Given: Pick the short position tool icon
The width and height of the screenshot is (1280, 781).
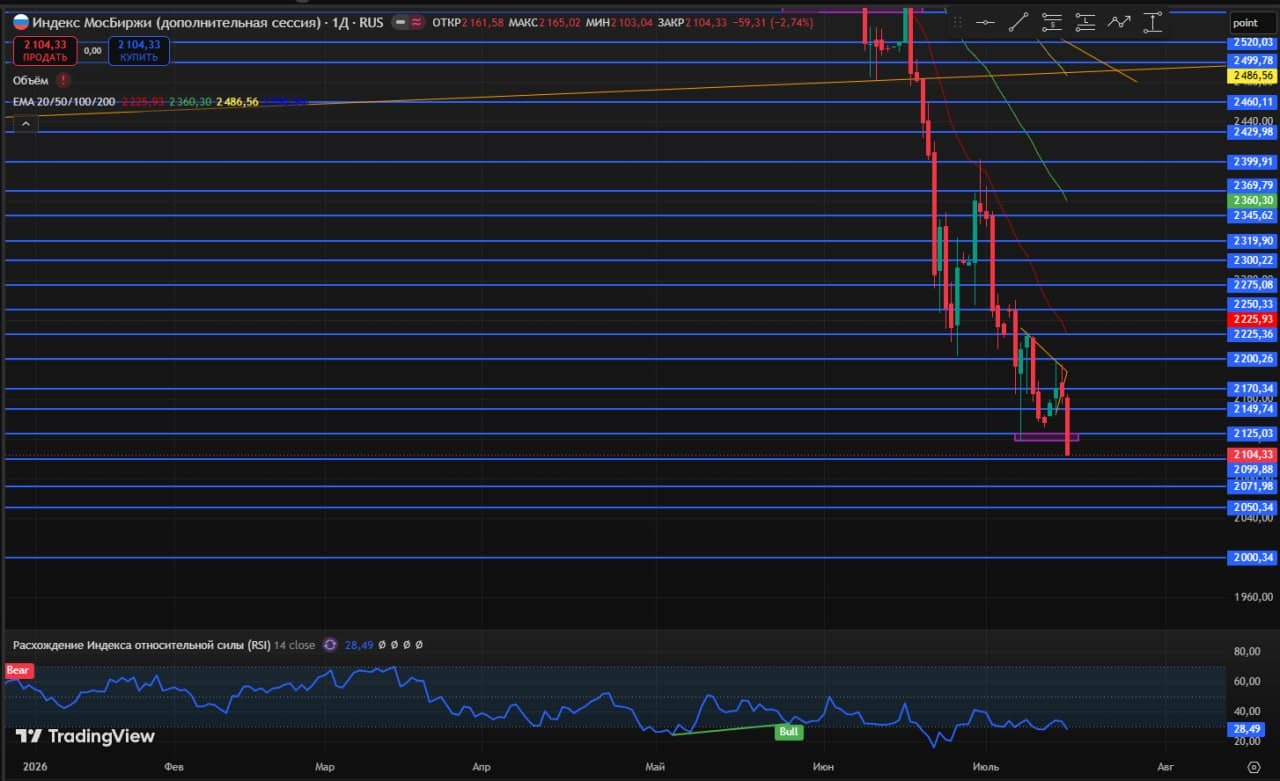Looking at the screenshot, I should click(1052, 22).
